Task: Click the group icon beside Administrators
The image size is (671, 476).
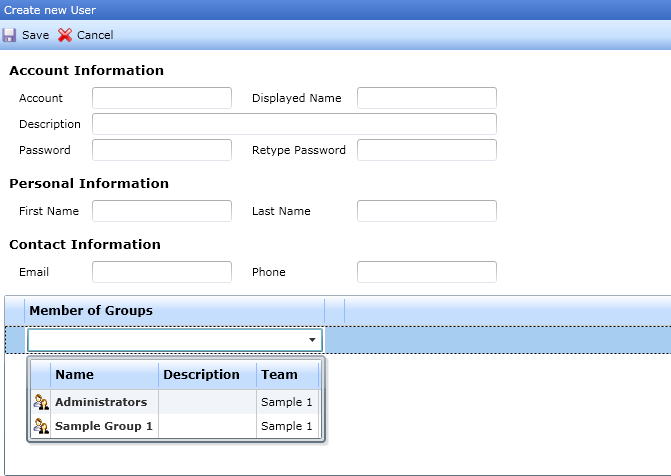Action: click(41, 402)
